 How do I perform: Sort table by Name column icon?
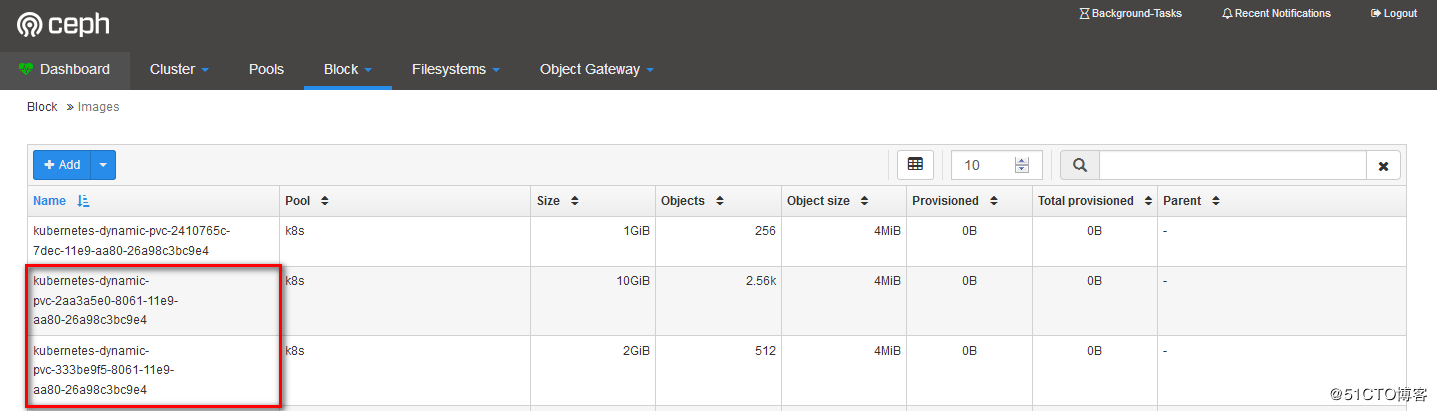[x=83, y=201]
